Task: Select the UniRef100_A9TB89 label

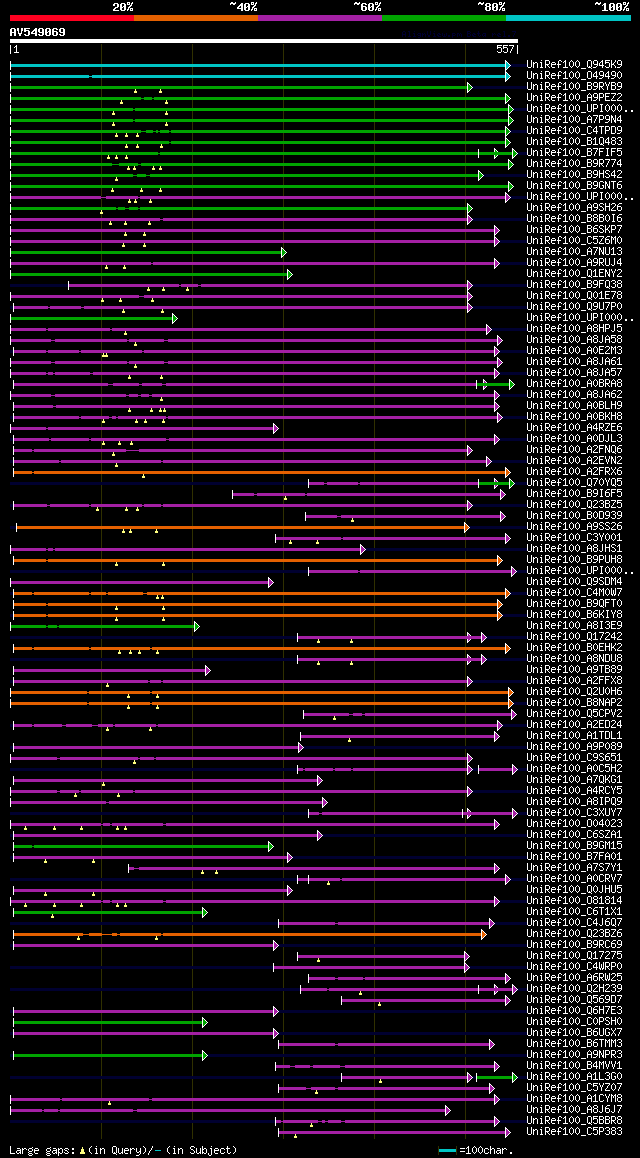Action: point(574,670)
